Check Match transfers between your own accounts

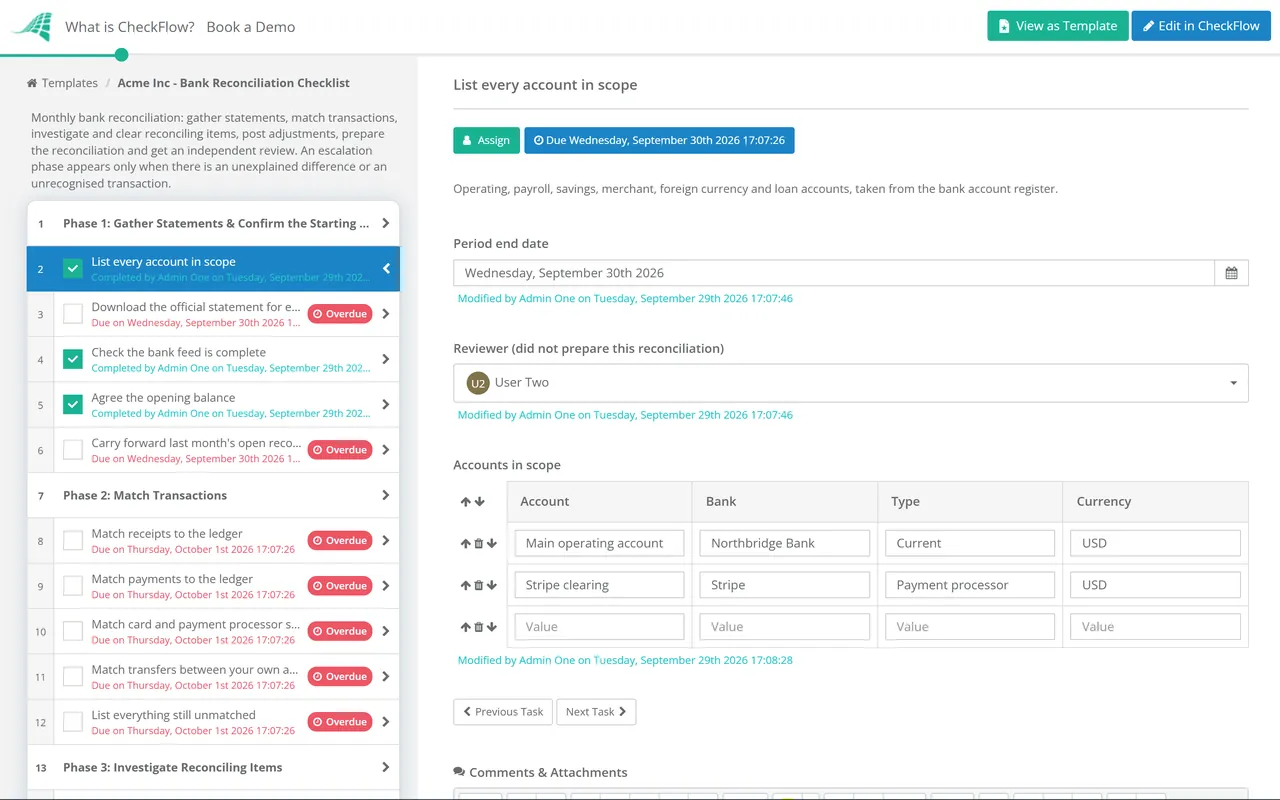click(73, 677)
